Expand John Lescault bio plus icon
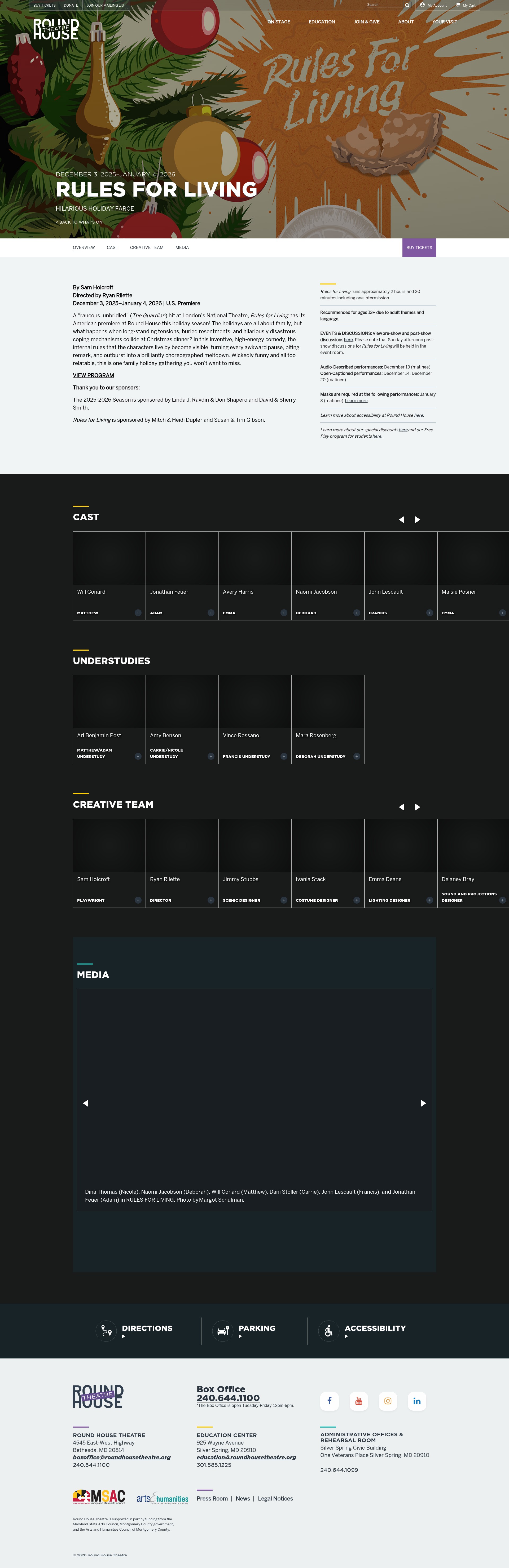The image size is (509, 1568). [x=430, y=613]
